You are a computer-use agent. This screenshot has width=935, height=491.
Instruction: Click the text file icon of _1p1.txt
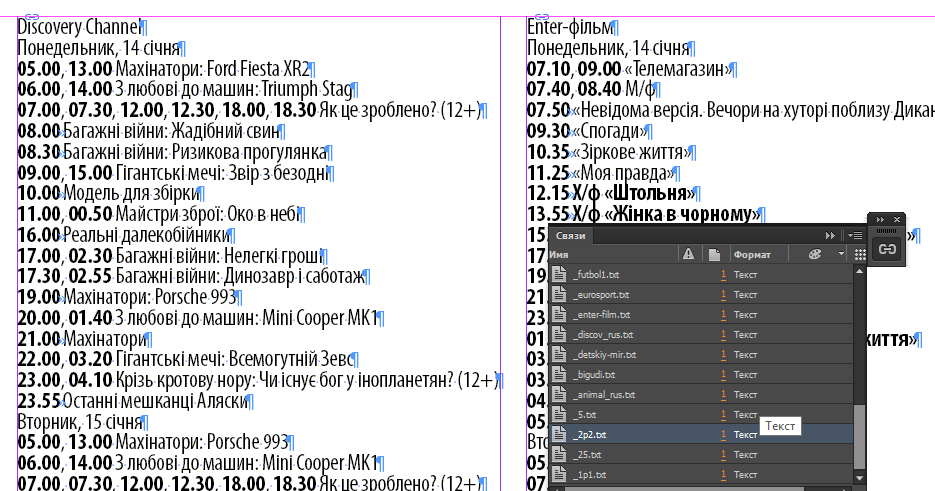tap(559, 474)
